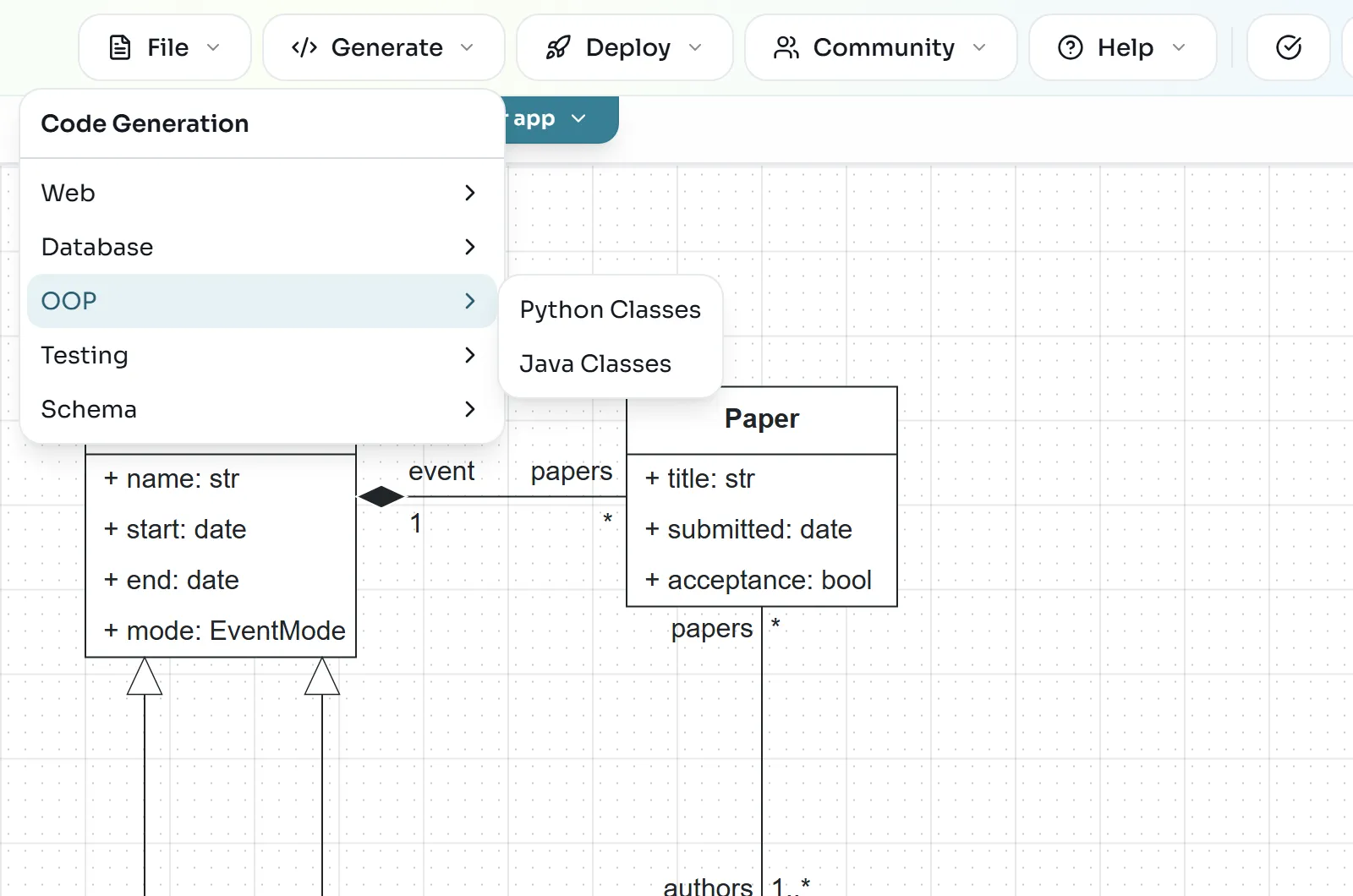Viewport: 1353px width, 896px height.
Task: Choose Python Classes generator
Action: click(611, 309)
